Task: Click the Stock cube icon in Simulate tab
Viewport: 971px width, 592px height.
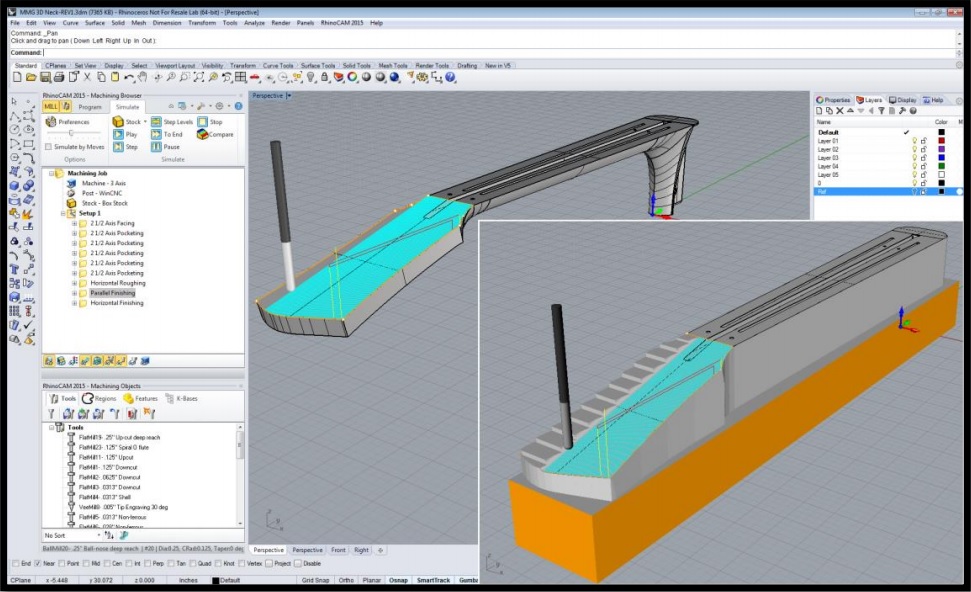Action: (x=118, y=121)
